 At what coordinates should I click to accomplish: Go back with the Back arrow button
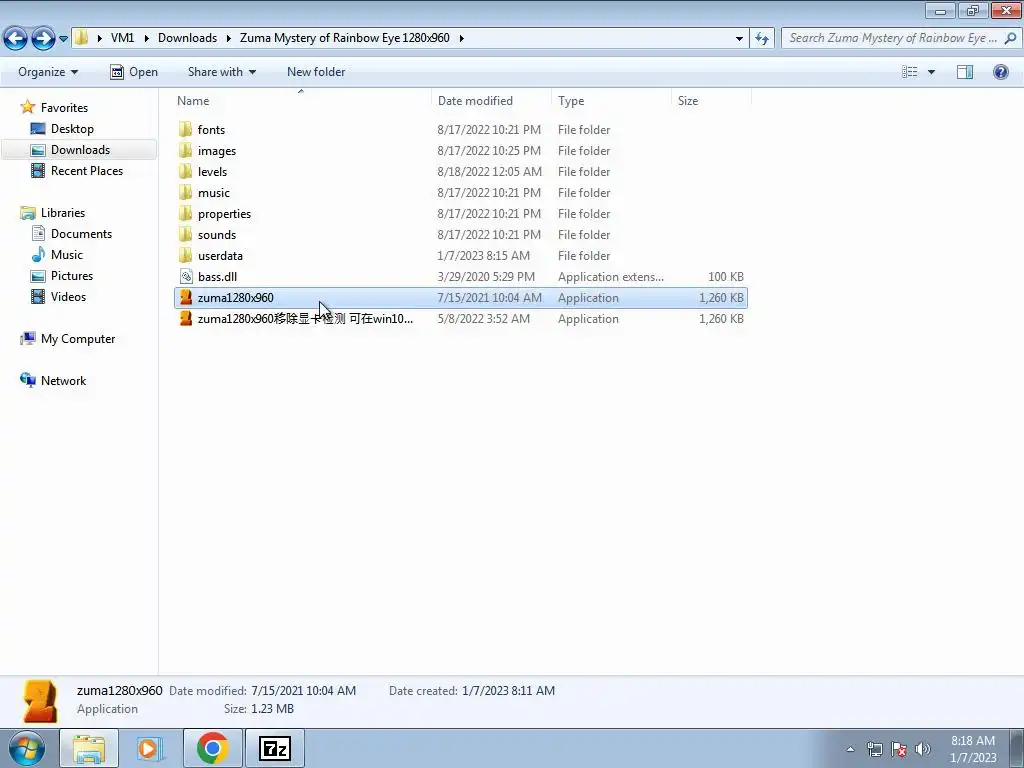(x=16, y=38)
